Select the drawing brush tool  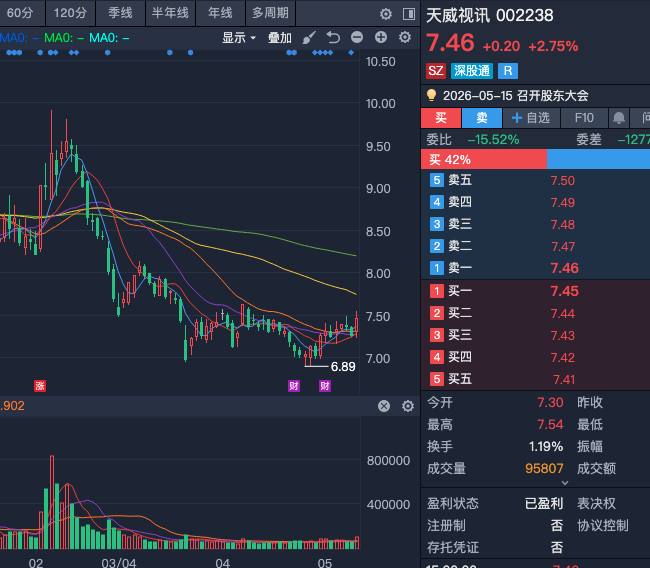pos(309,37)
